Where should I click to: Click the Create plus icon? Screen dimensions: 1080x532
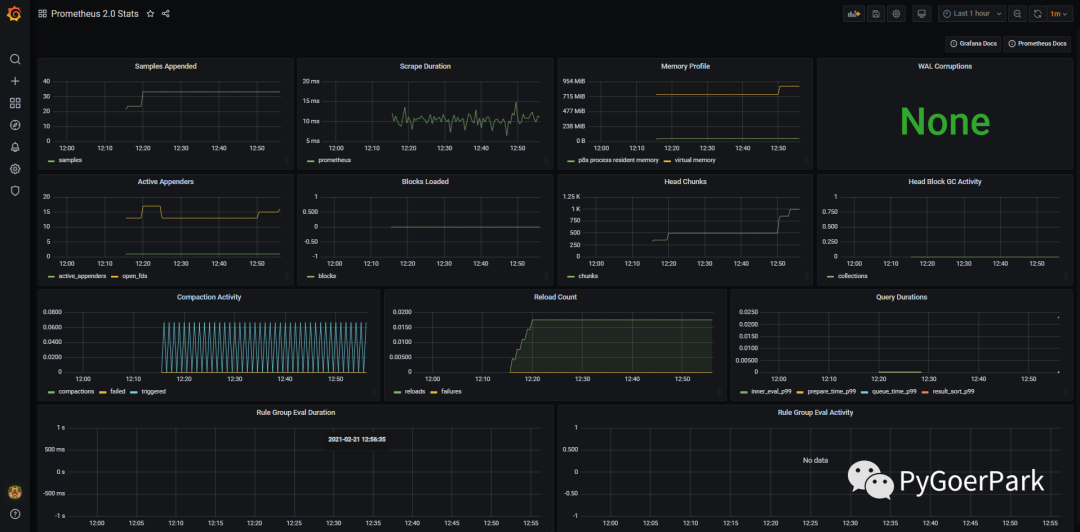click(15, 81)
